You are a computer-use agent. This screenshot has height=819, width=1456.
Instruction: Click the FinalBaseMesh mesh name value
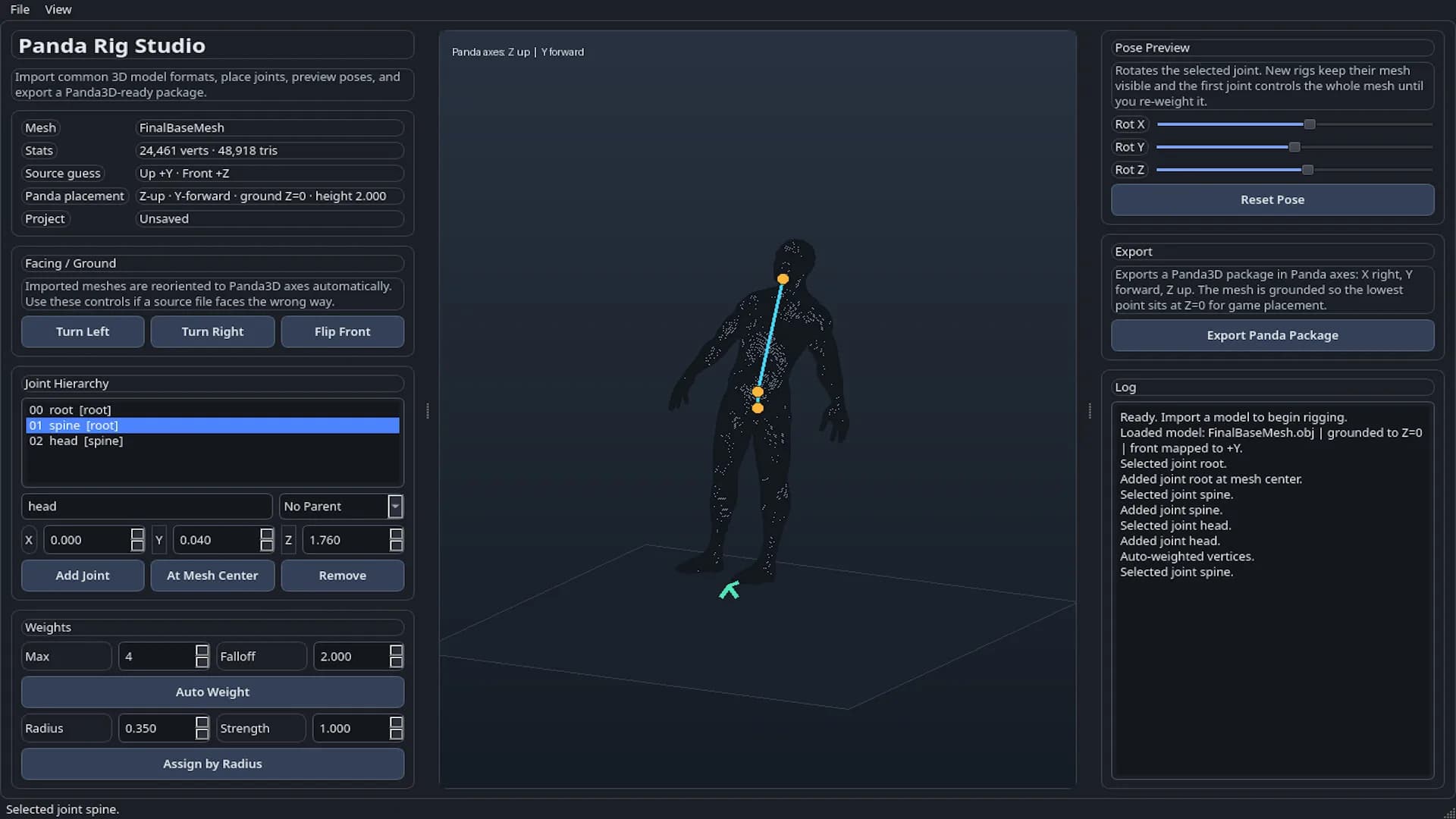tap(269, 128)
